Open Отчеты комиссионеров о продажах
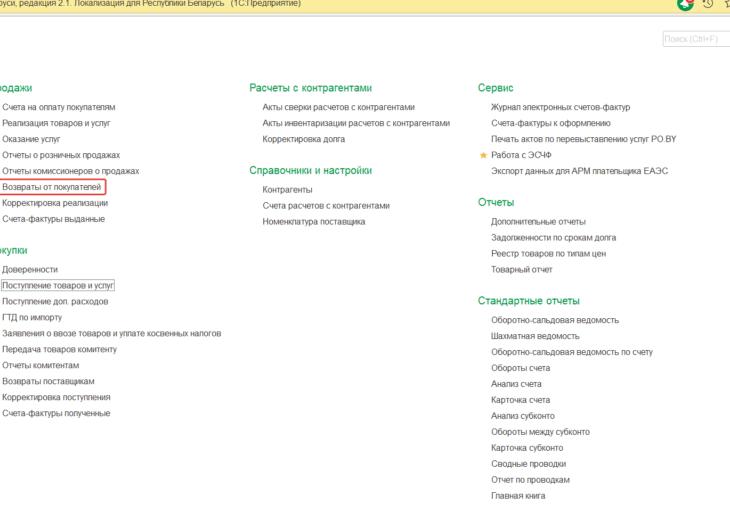This screenshot has height=530, width=730. click(x=71, y=171)
